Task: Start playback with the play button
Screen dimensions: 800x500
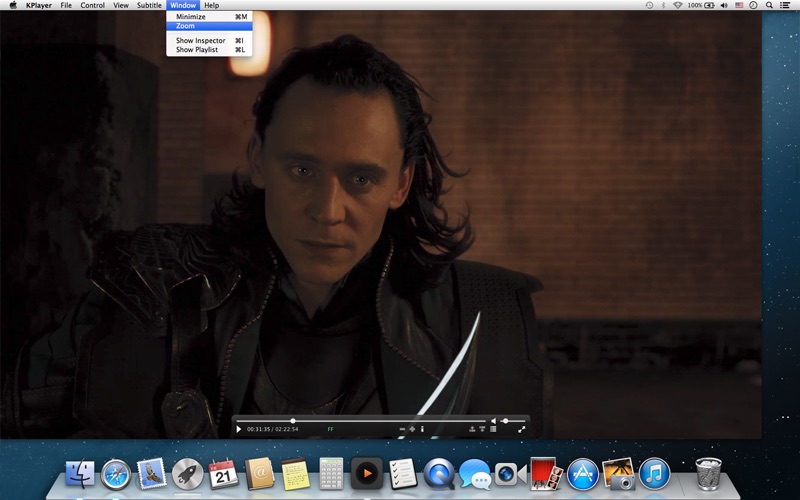Action: (239, 430)
